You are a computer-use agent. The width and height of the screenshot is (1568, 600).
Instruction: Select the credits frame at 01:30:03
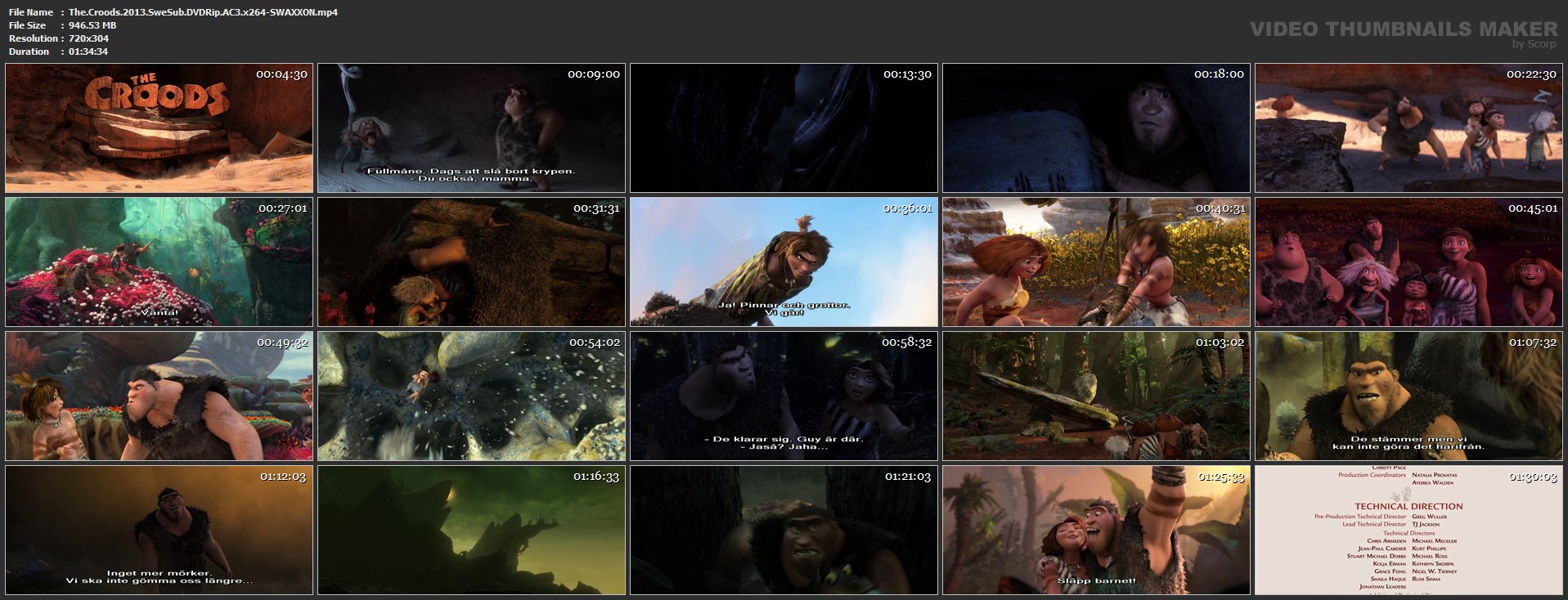pyautogui.click(x=1409, y=531)
